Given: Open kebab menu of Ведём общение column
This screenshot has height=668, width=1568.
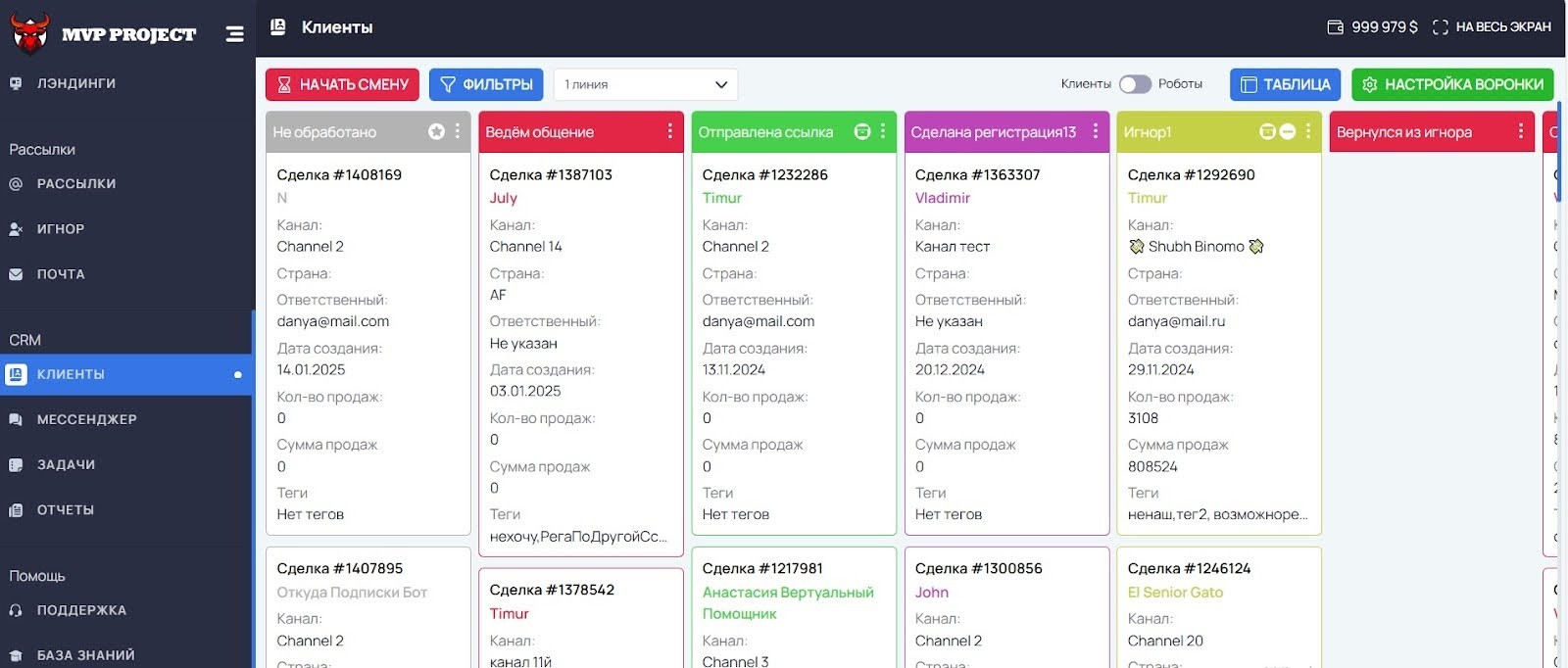Looking at the screenshot, I should [670, 131].
